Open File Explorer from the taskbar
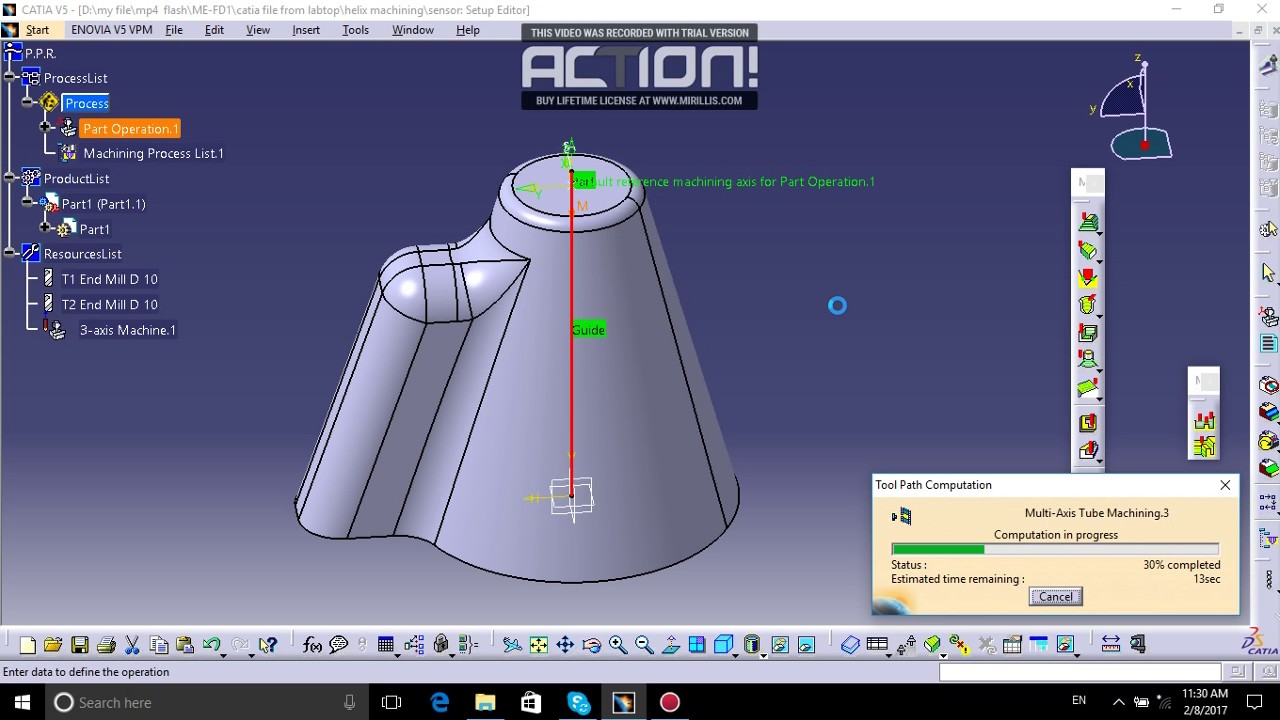Screen dimensions: 1280x720 [485, 703]
